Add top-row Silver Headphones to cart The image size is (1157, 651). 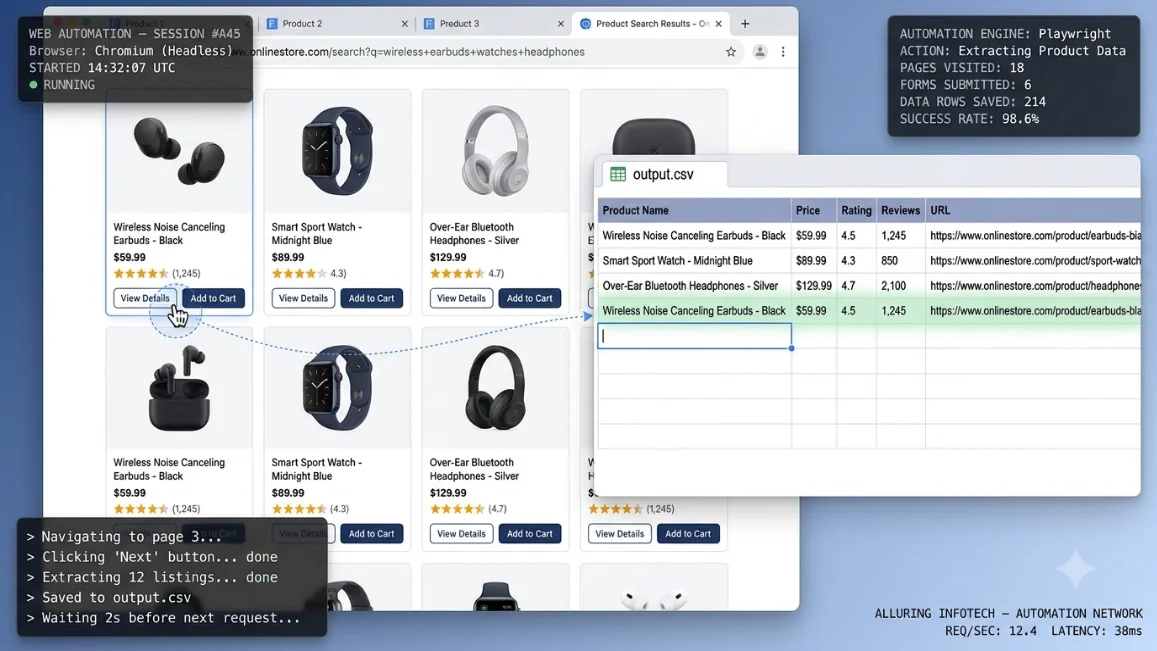pos(529,298)
